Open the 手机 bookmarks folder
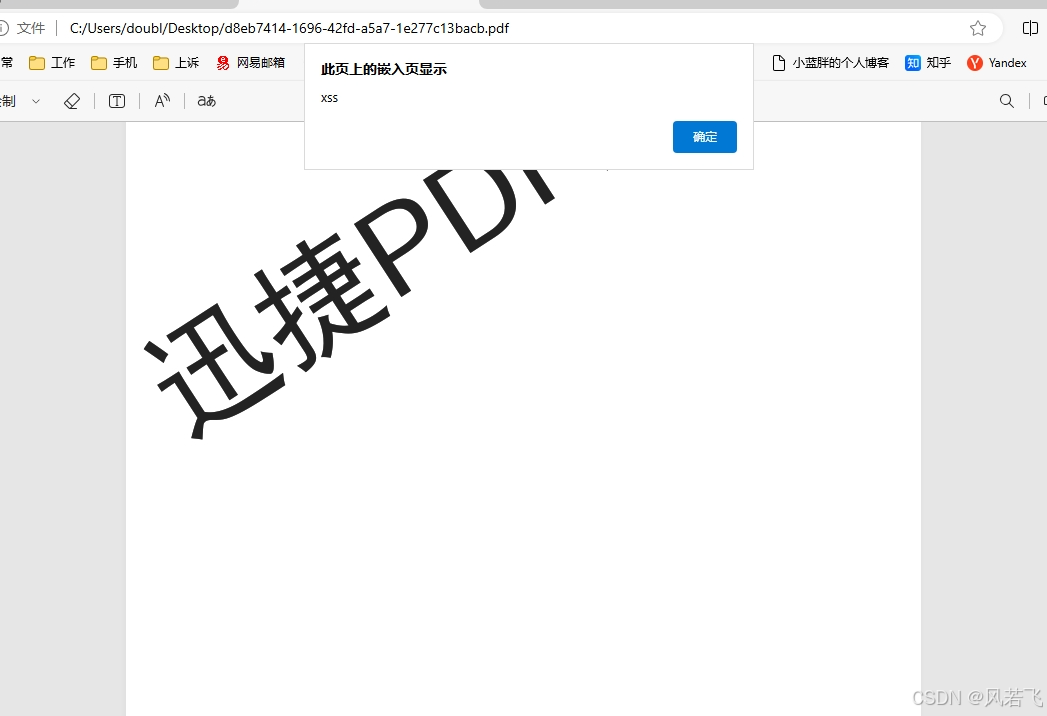Viewport: 1047px width, 716px height. coord(114,63)
